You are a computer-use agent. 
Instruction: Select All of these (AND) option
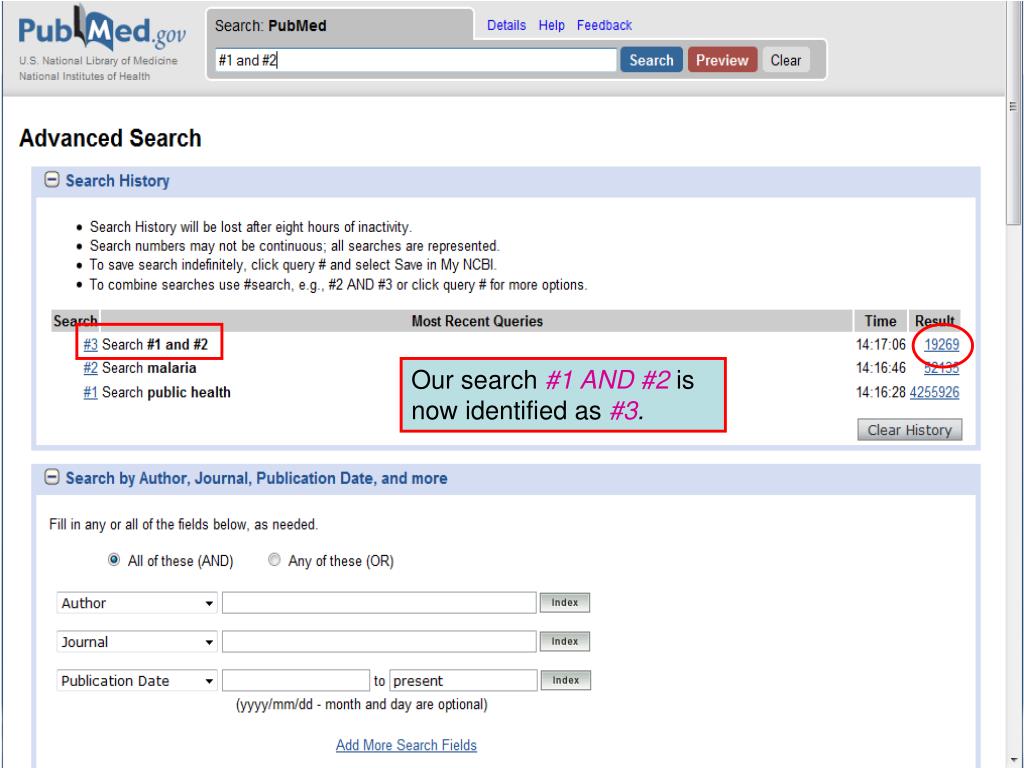click(114, 560)
